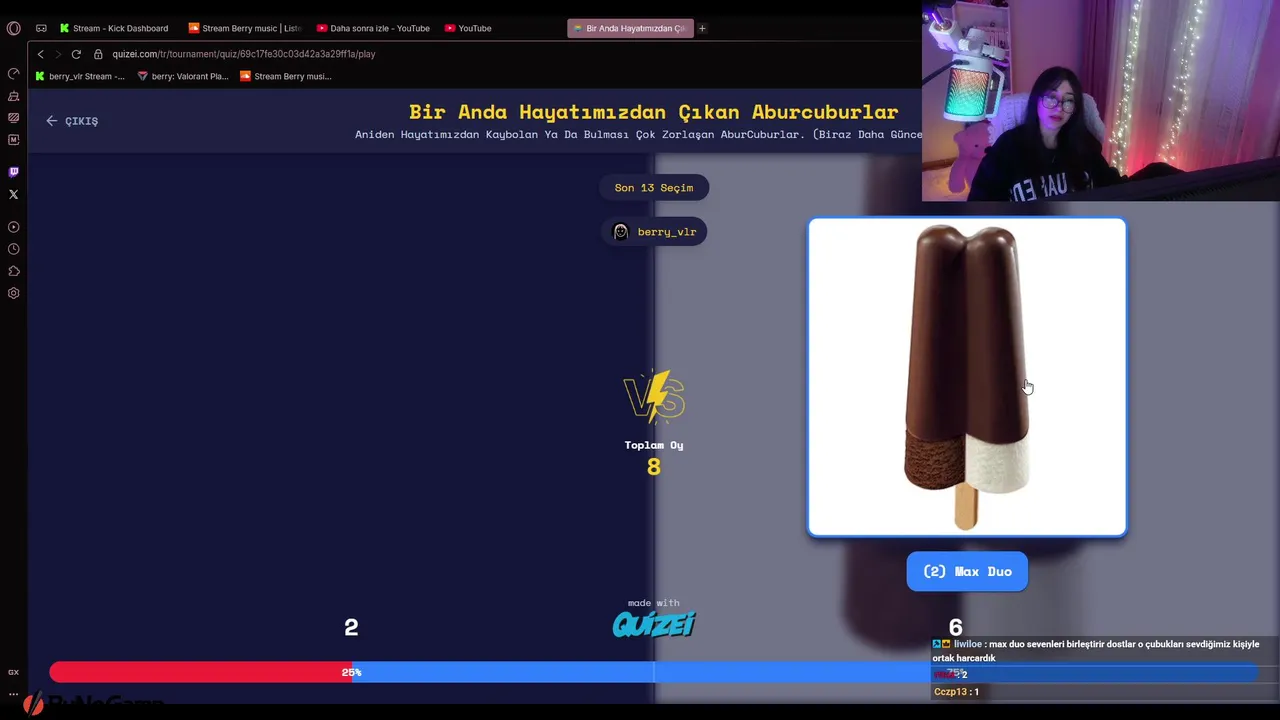
Task: Click the left vote count 2
Action: click(351, 627)
